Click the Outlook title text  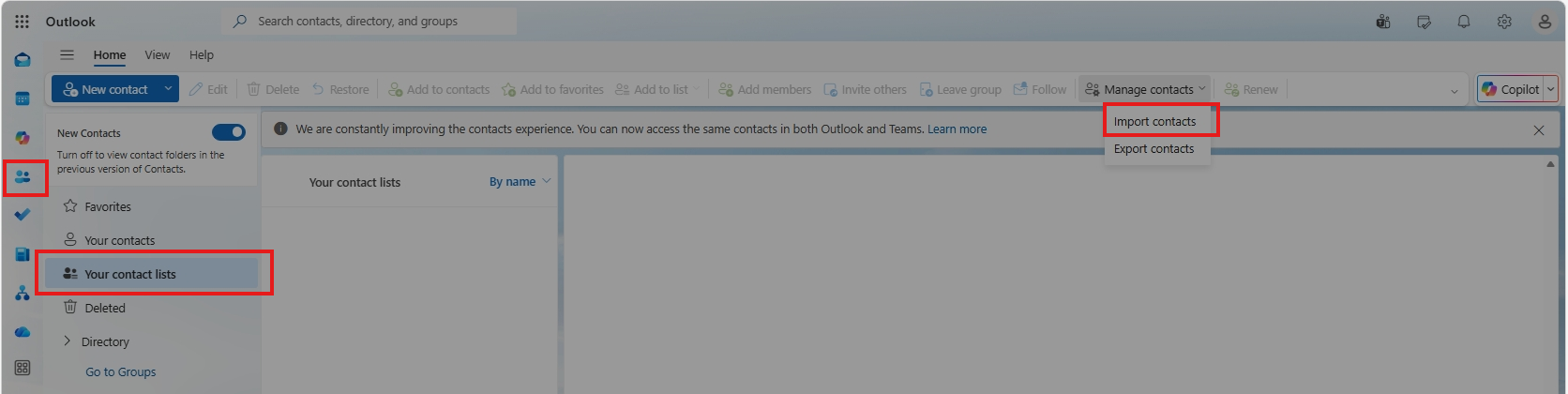[70, 22]
